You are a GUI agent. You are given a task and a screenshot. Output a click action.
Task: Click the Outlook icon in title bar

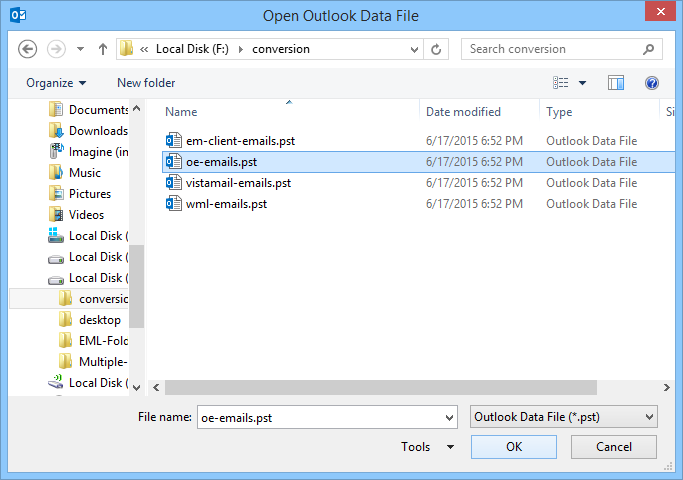click(18, 15)
